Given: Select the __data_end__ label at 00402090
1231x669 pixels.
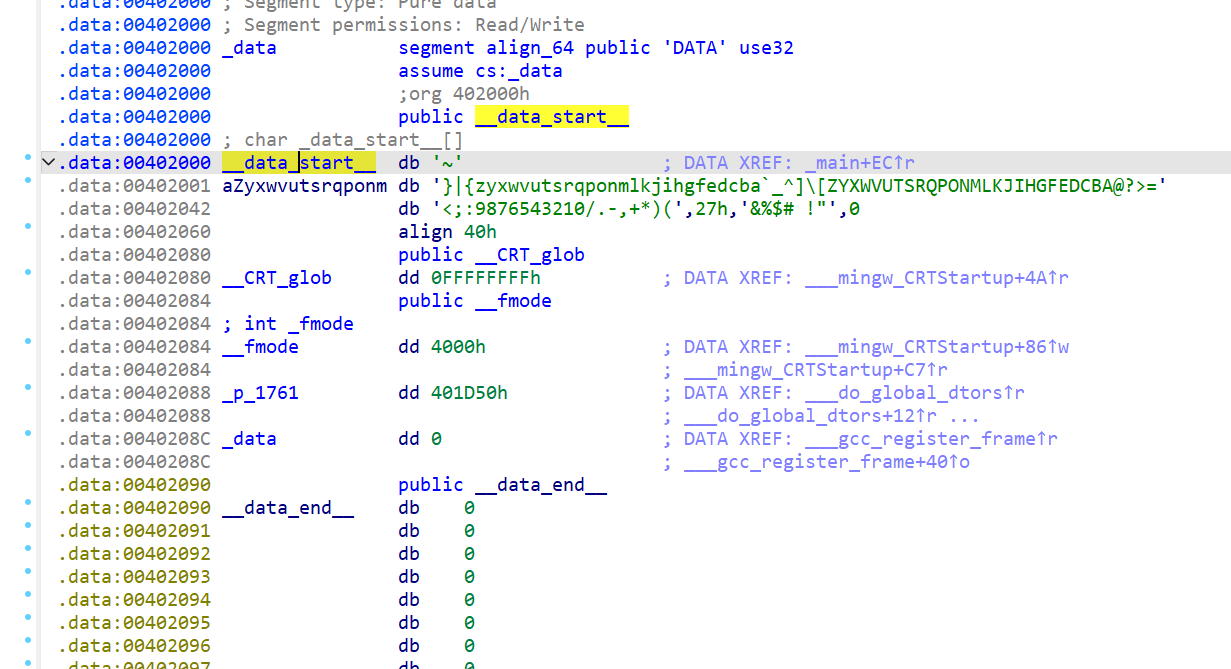Looking at the screenshot, I should coord(287,508).
